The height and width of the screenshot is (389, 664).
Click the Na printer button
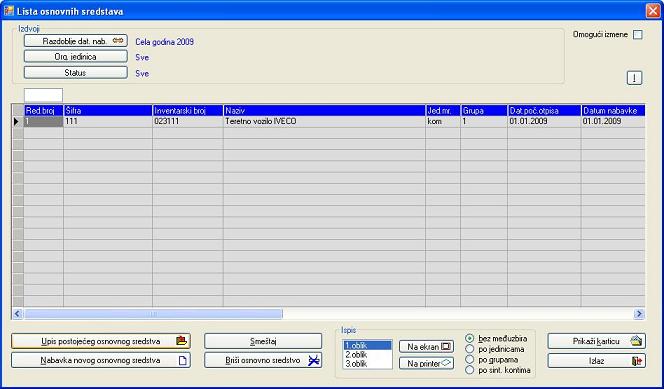click(426, 363)
